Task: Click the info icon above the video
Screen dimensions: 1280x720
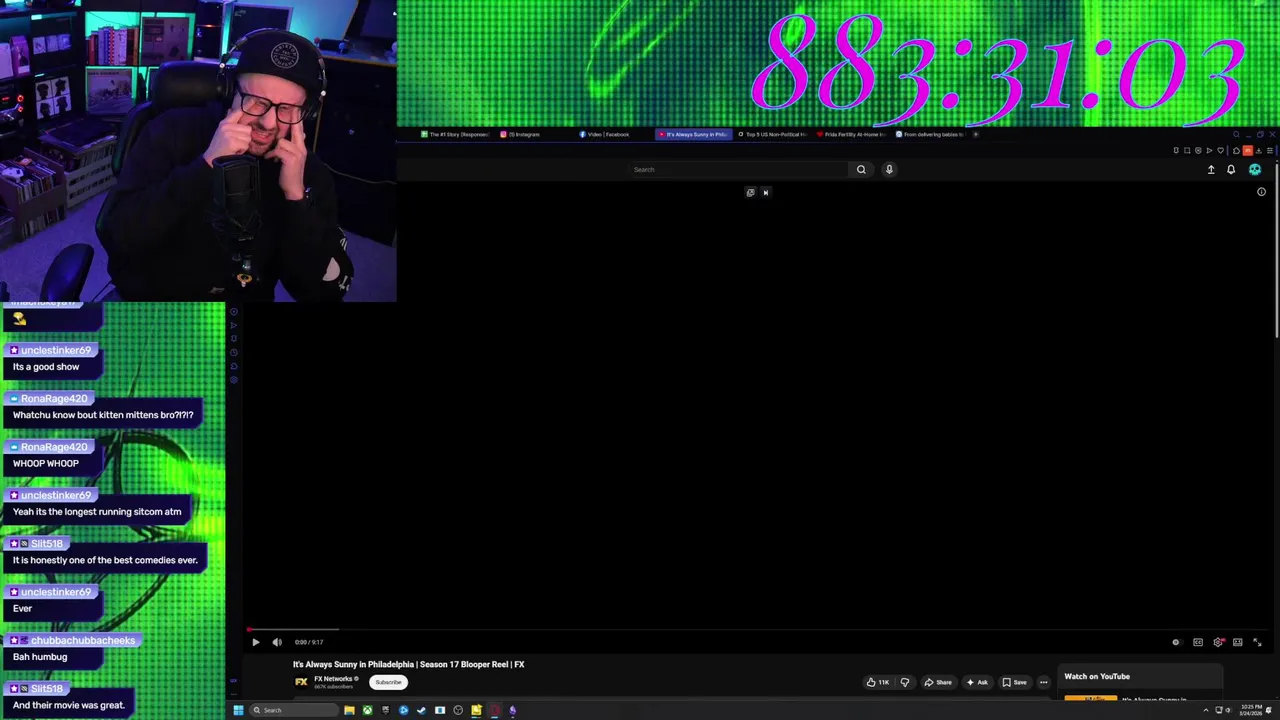Action: (x=1261, y=192)
